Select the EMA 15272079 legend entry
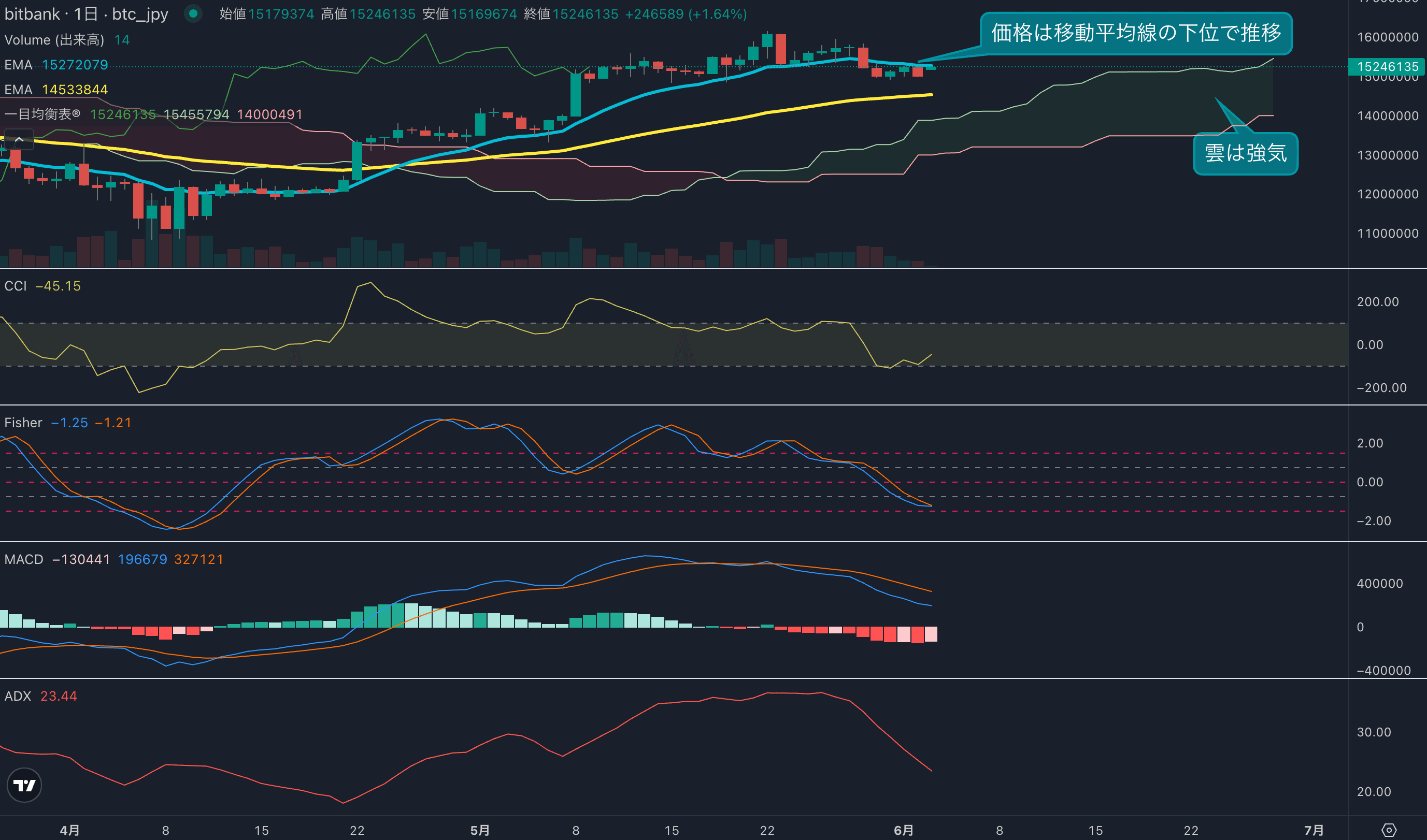 click(56, 65)
